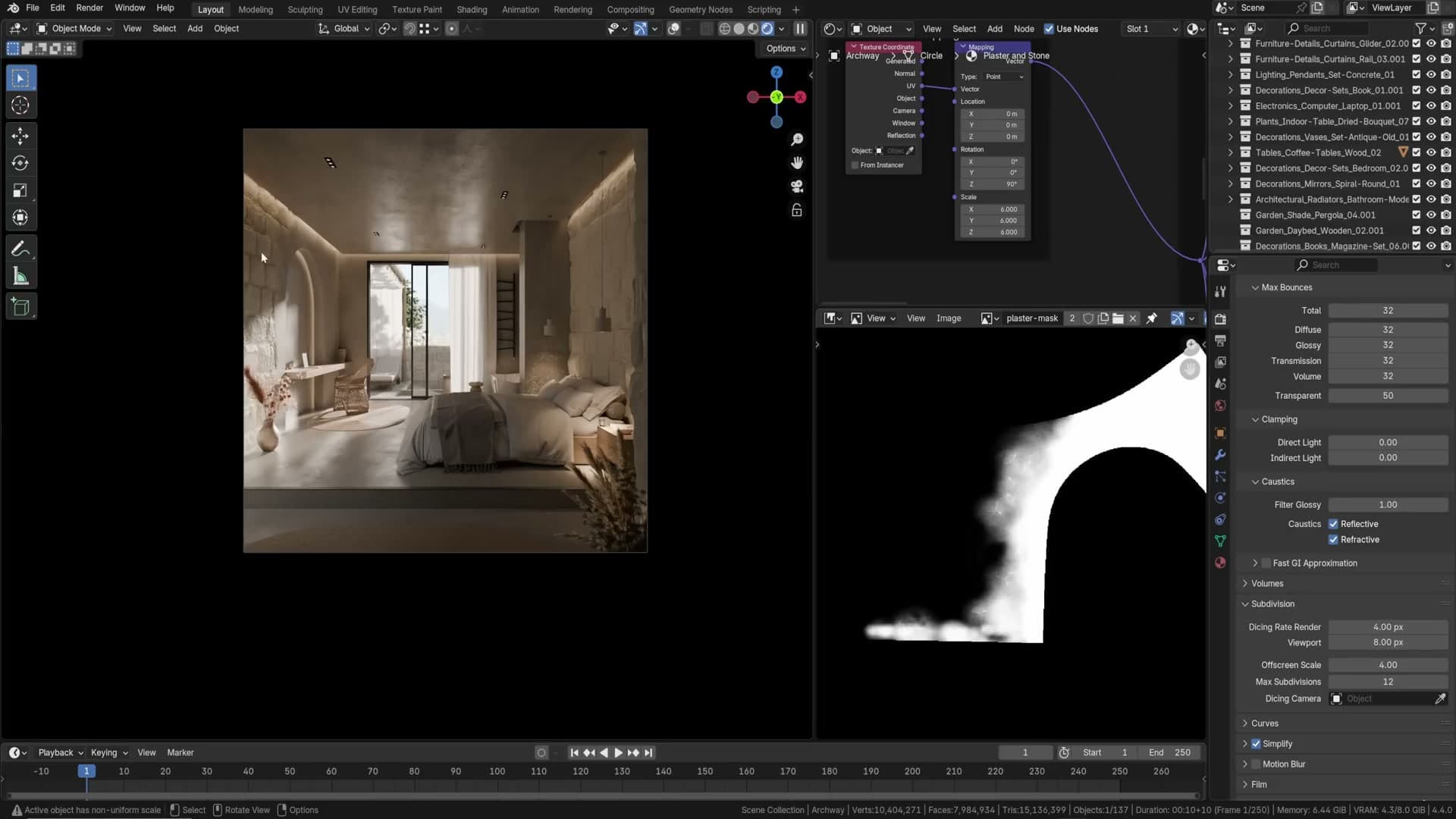
Task: Open the timeline Keying popover
Action: (109, 753)
